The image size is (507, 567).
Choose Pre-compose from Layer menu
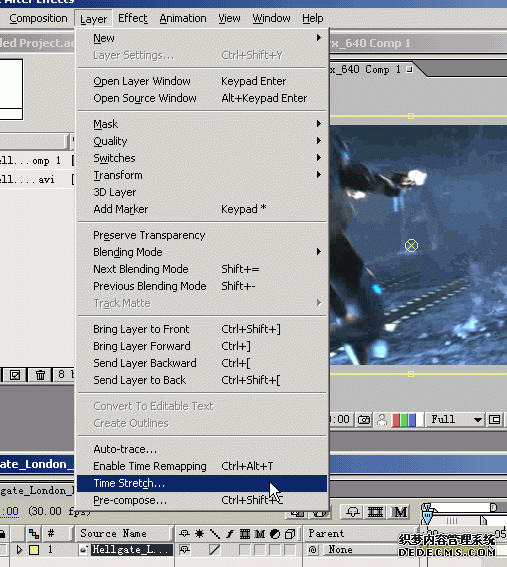click(x=202, y=500)
